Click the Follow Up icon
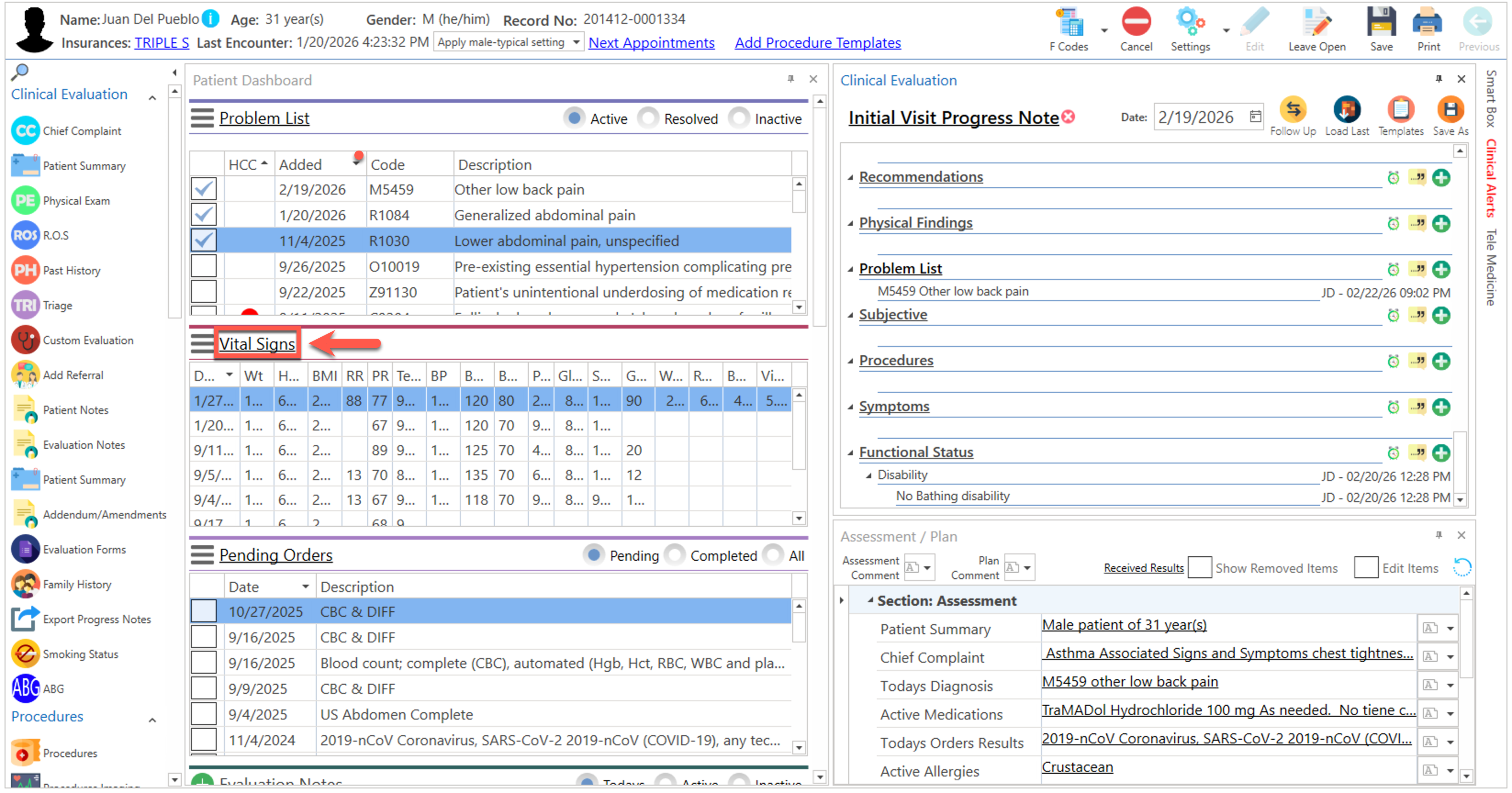The image size is (1512, 793). [1293, 110]
